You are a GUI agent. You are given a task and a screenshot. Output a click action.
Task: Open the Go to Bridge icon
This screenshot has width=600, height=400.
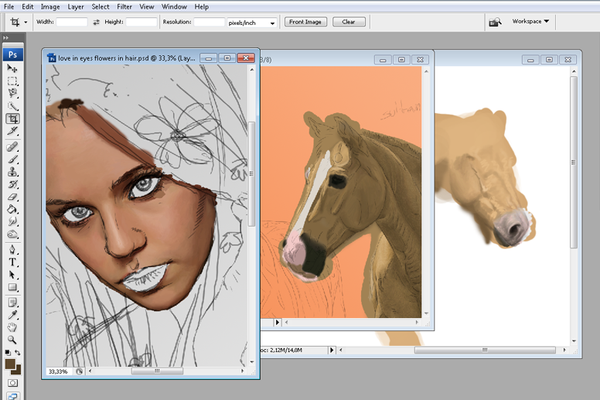(x=495, y=22)
